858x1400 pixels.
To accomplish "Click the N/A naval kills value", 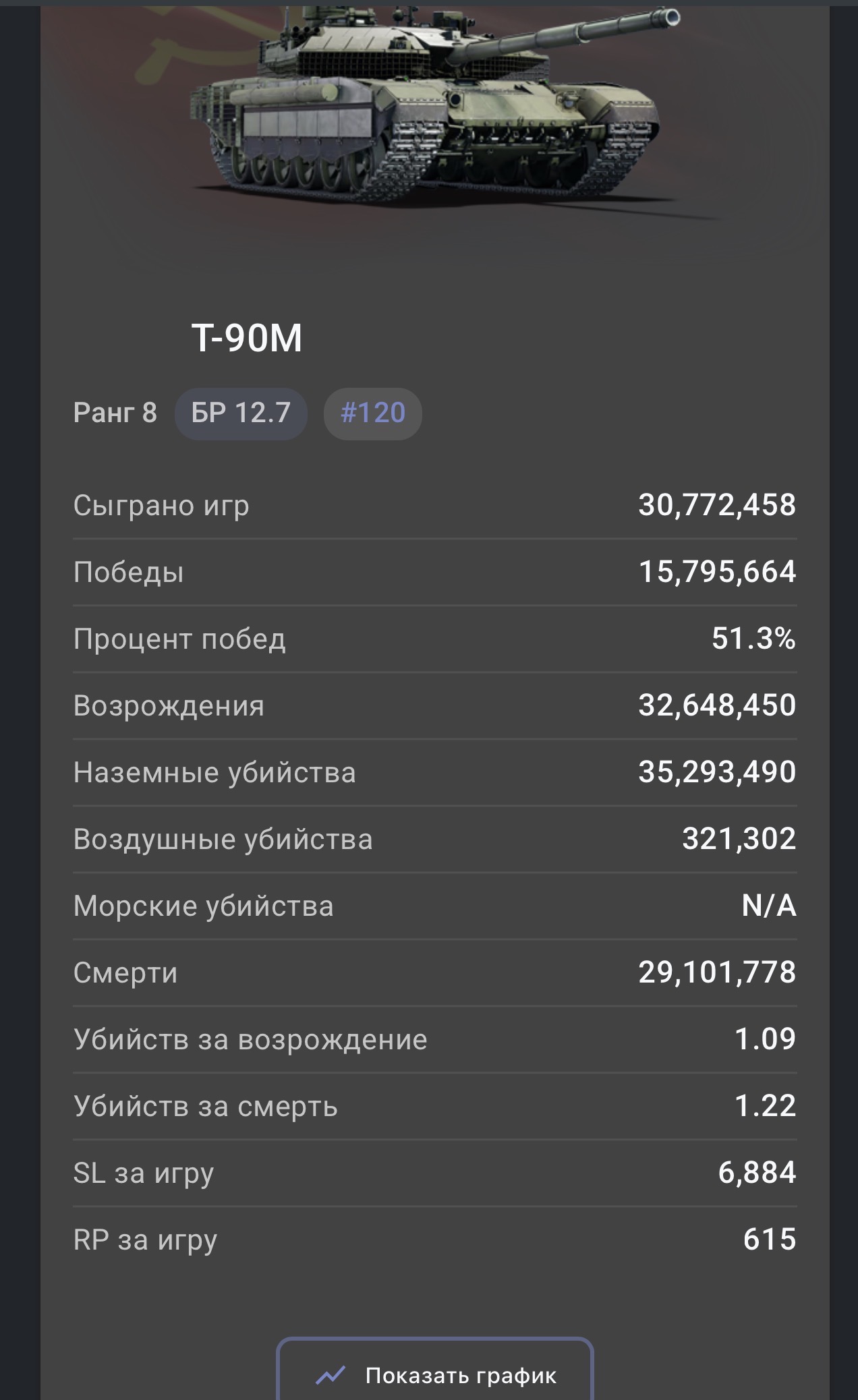I will coord(768,906).
